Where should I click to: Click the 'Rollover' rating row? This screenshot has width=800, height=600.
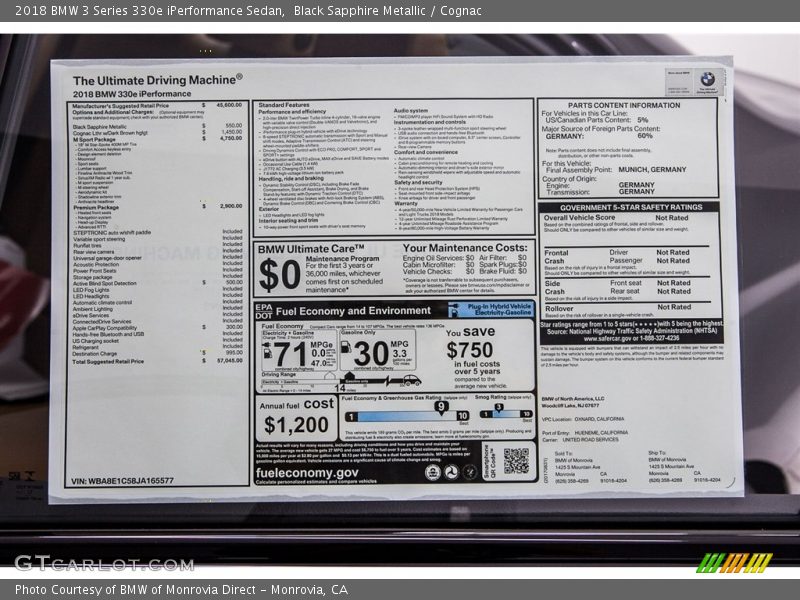click(x=618, y=308)
